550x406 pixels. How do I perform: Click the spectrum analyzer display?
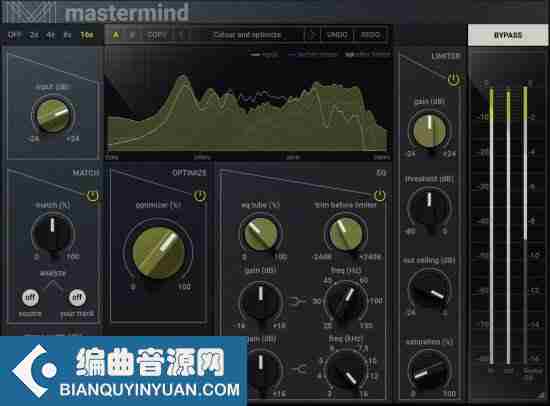(248, 105)
